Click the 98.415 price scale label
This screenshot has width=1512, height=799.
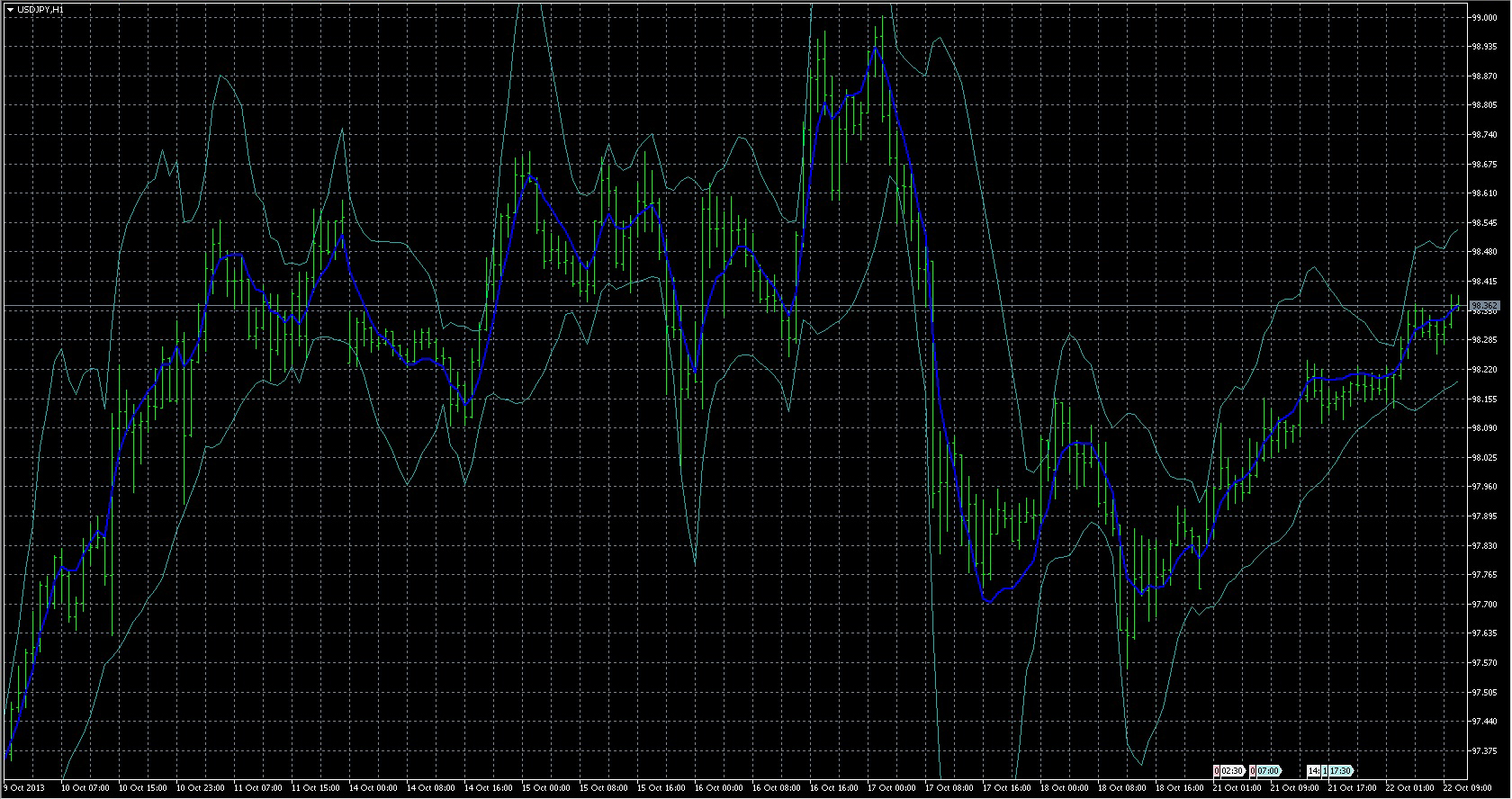click(1484, 282)
